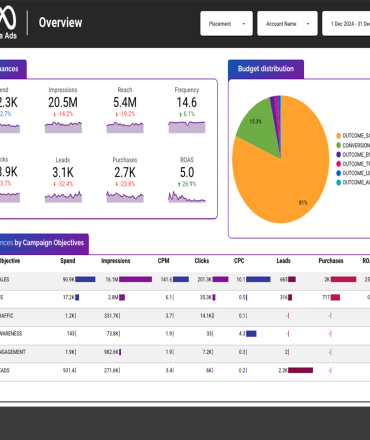The width and height of the screenshot is (370, 440).
Task: Open the Account Name dropdown filter
Action: tap(287, 24)
